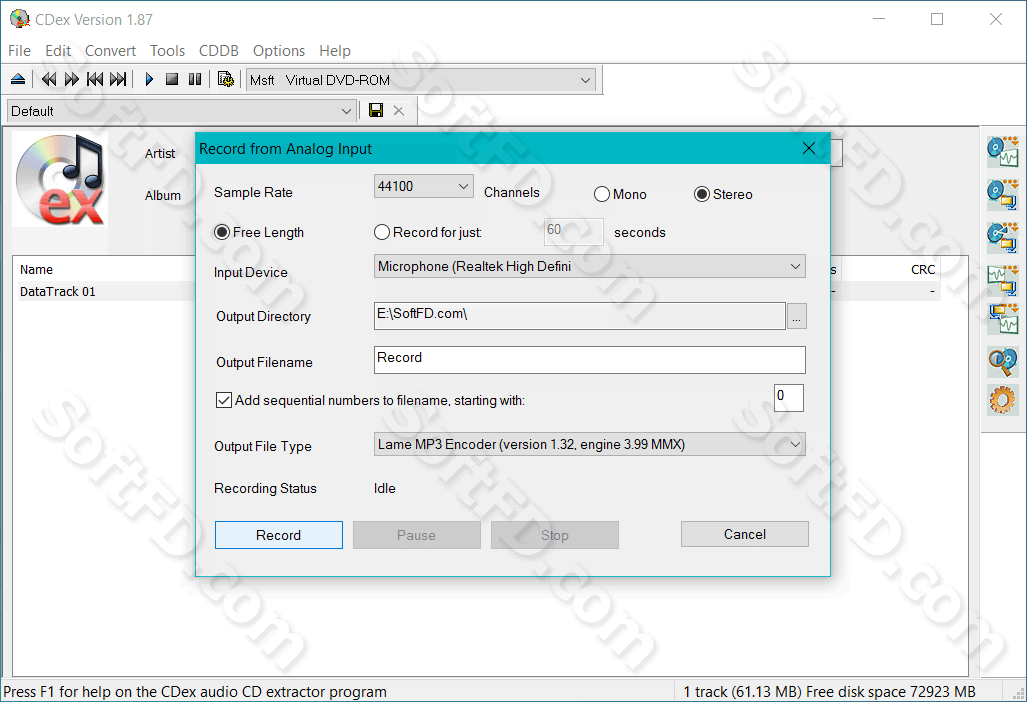This screenshot has height=702, width=1027.
Task: Click the extract partial CD track icon
Action: (1003, 238)
